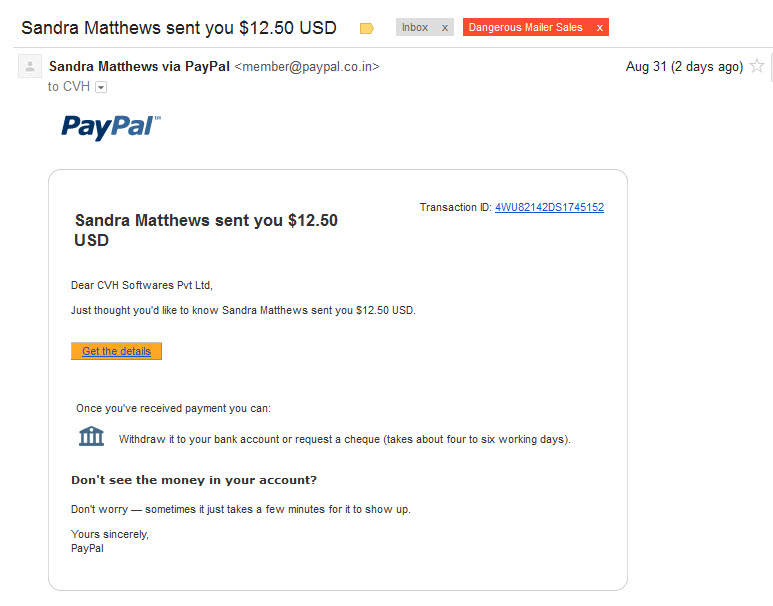The image size is (773, 606).
Task: Open the Inbox label
Action: tap(415, 28)
